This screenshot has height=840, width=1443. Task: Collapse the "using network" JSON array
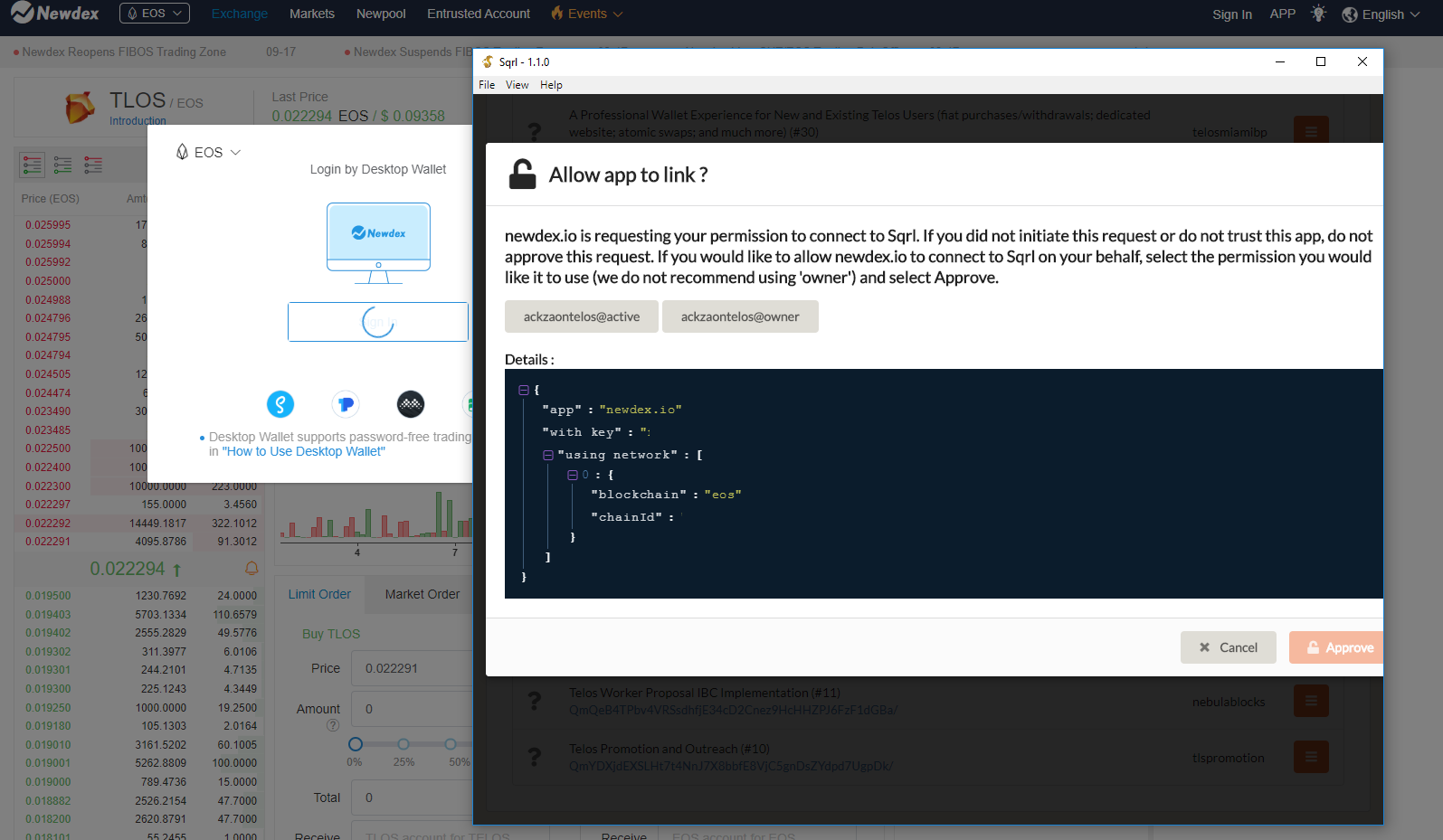click(x=548, y=456)
